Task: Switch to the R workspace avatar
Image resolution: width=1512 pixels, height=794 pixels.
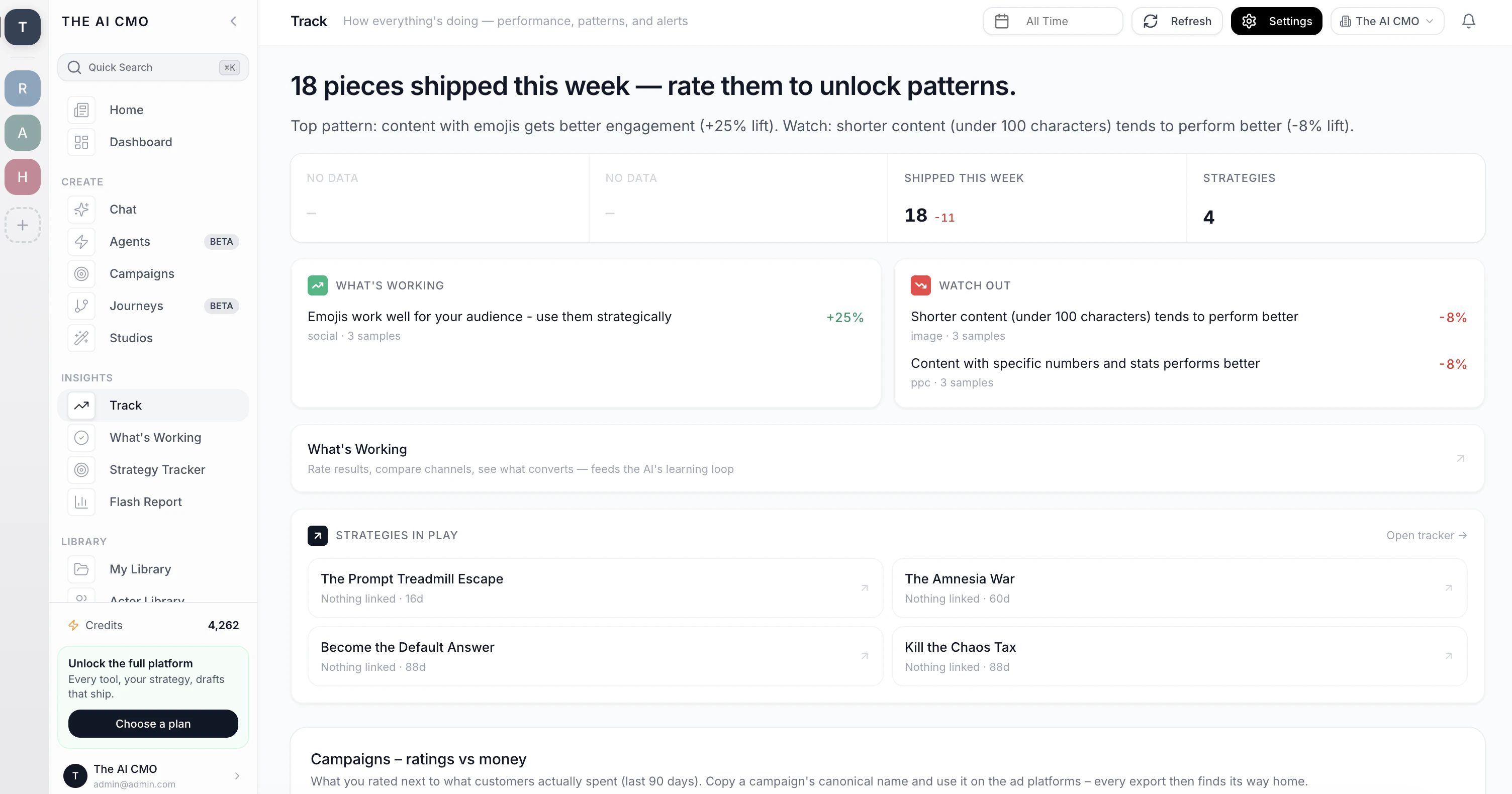Action: (x=22, y=88)
